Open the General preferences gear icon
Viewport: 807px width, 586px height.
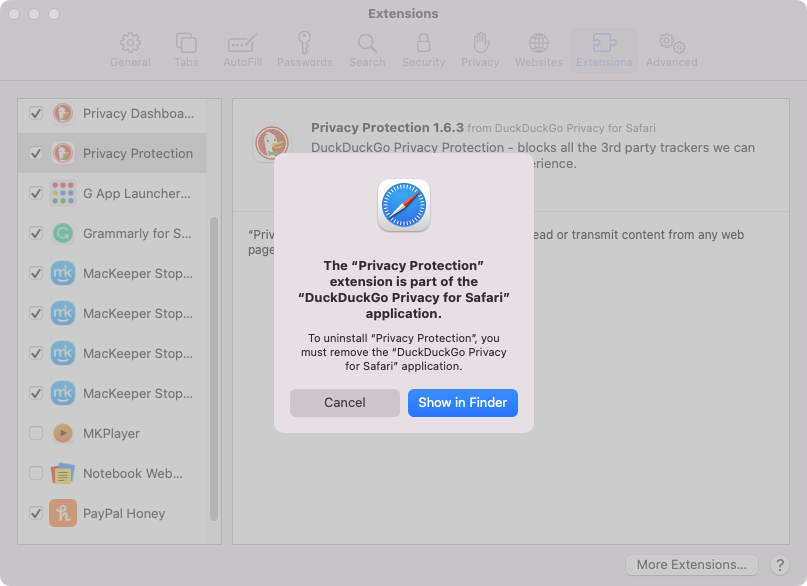click(x=130, y=50)
